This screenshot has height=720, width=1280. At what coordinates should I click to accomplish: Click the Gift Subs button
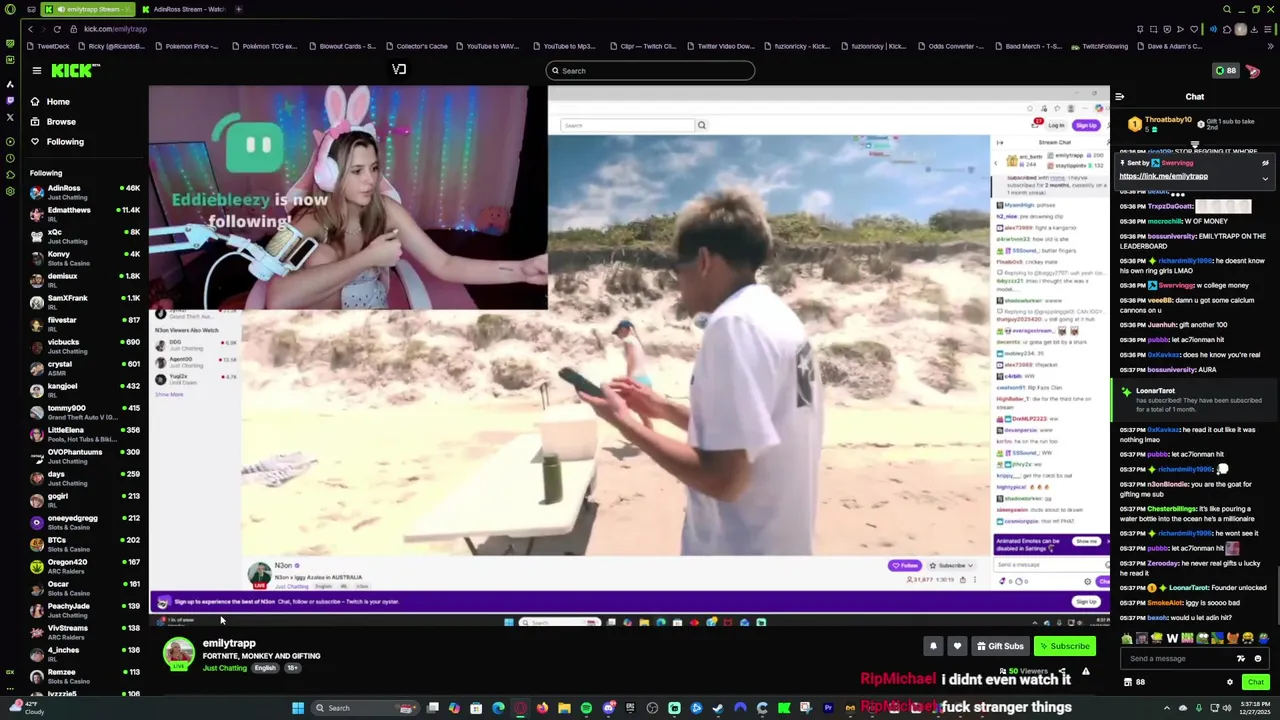pyautogui.click(x=1000, y=646)
